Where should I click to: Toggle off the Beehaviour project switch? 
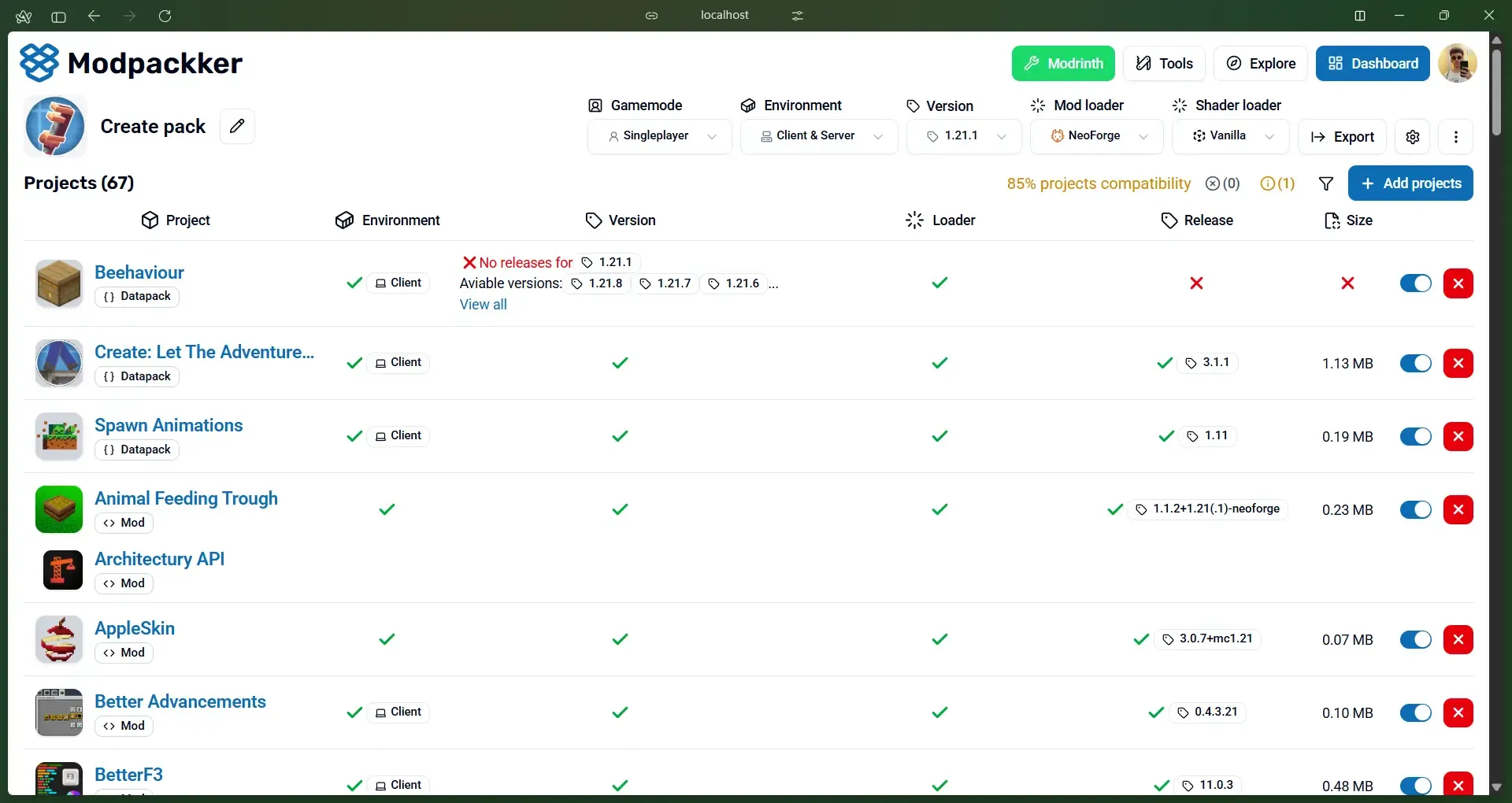(1416, 283)
